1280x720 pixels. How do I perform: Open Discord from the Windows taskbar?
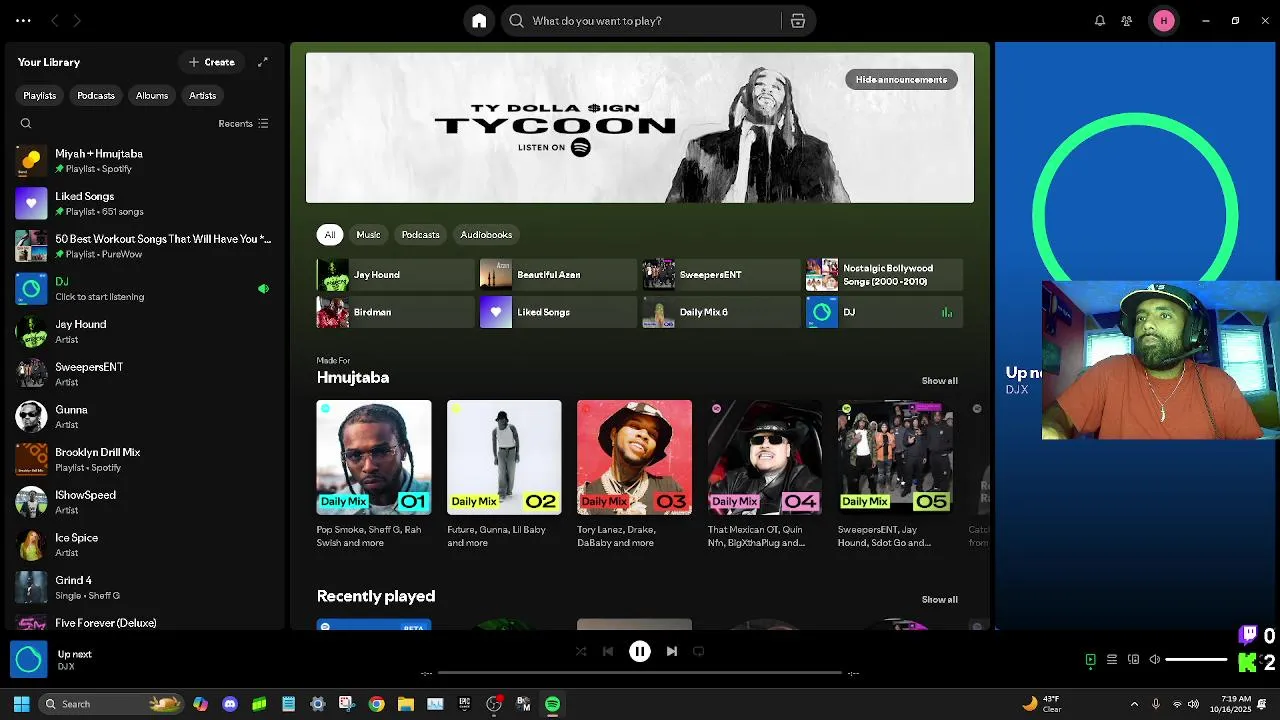click(230, 704)
